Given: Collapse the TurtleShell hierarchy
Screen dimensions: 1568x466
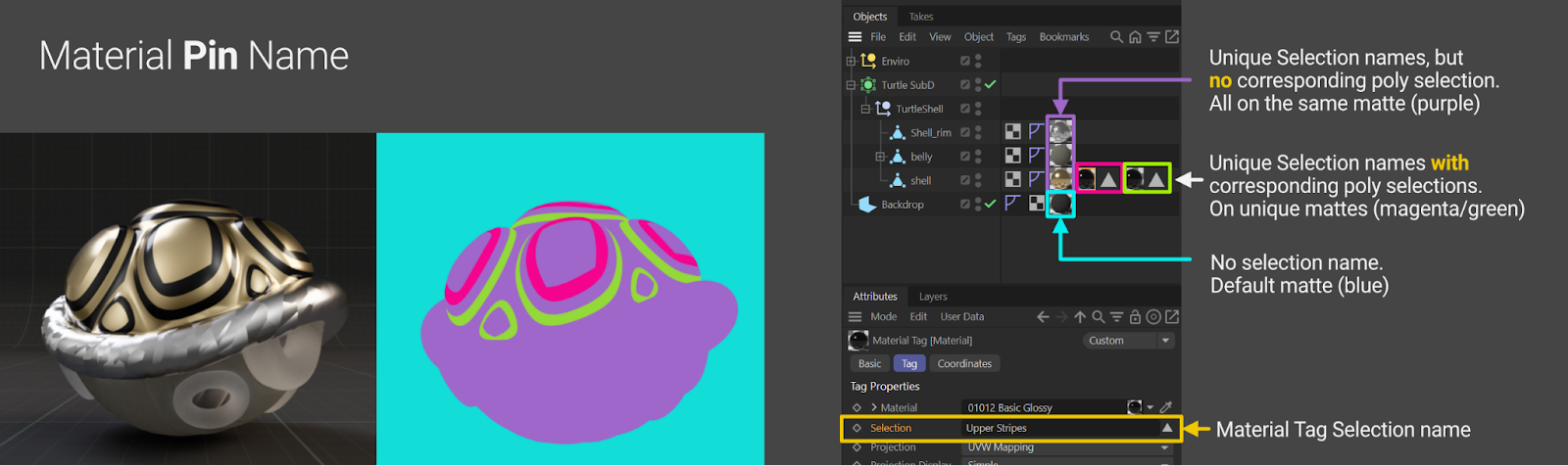Looking at the screenshot, I should coord(865,109).
